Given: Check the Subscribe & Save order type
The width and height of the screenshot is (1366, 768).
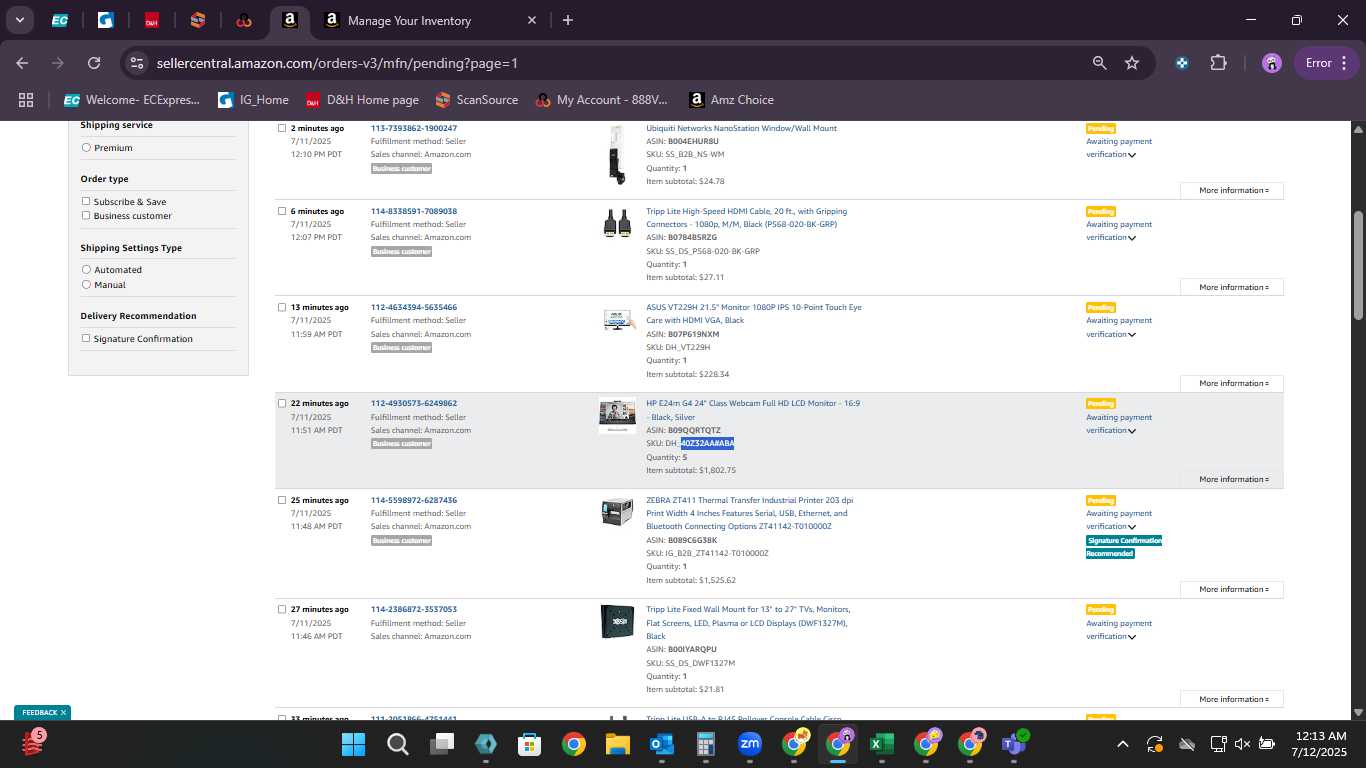Looking at the screenshot, I should click(x=86, y=201).
